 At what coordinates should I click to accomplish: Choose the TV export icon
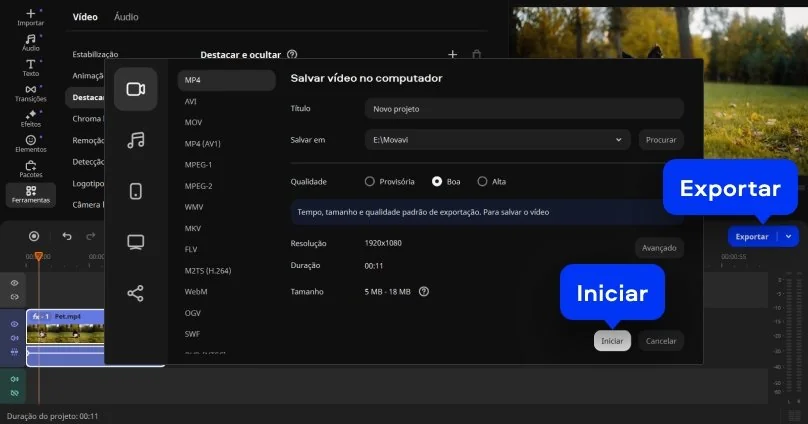[x=135, y=242]
